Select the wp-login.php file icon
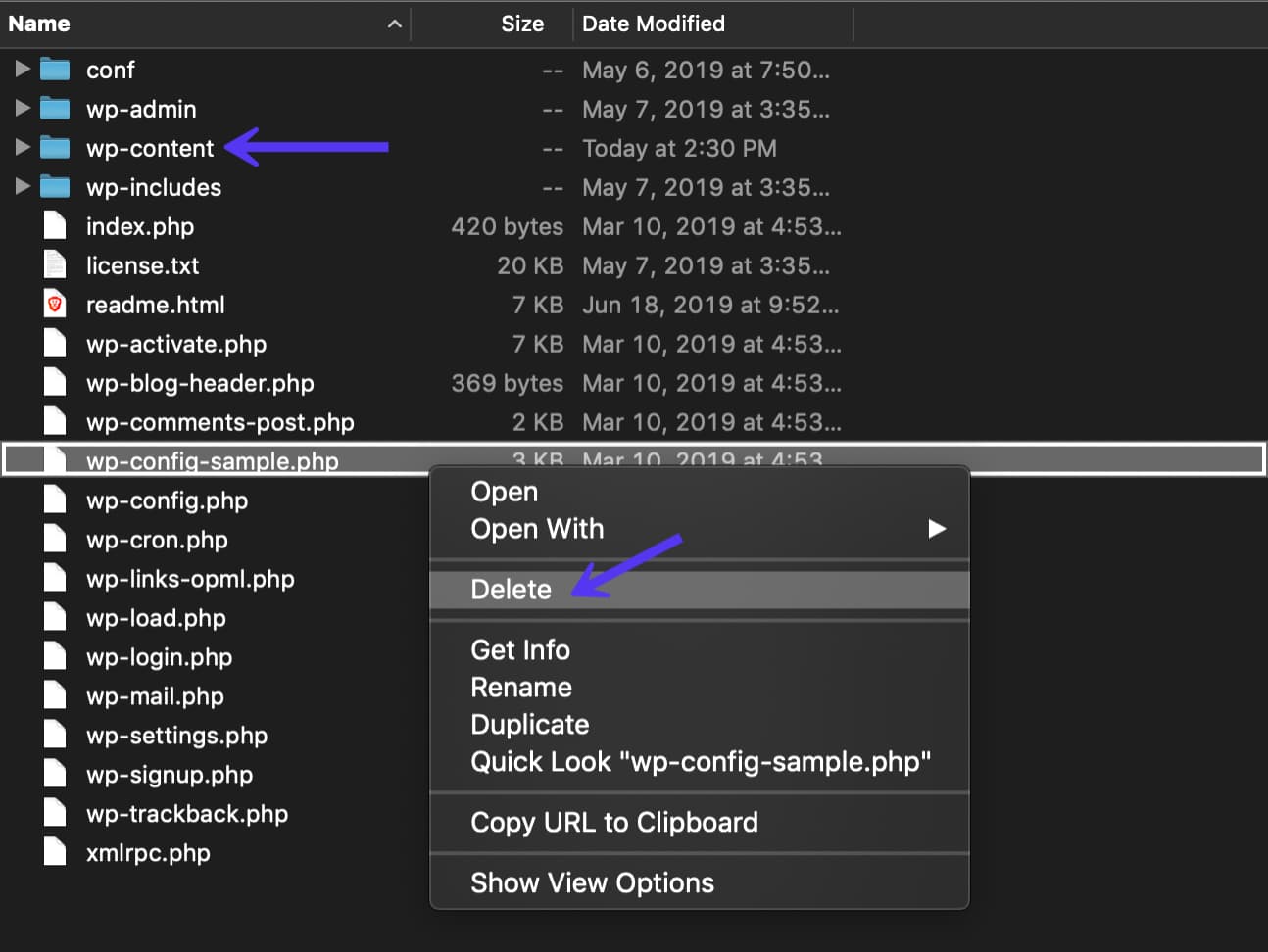Screen dimensions: 1268x952 click(55, 656)
